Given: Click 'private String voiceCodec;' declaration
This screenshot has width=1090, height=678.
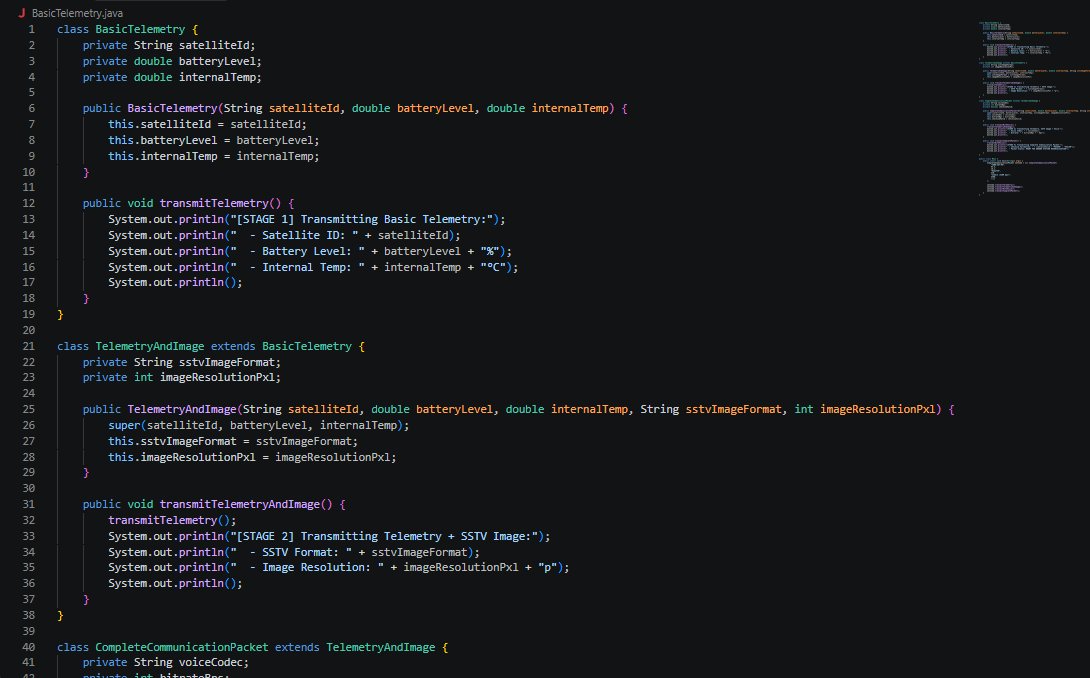Looking at the screenshot, I should pos(165,663).
